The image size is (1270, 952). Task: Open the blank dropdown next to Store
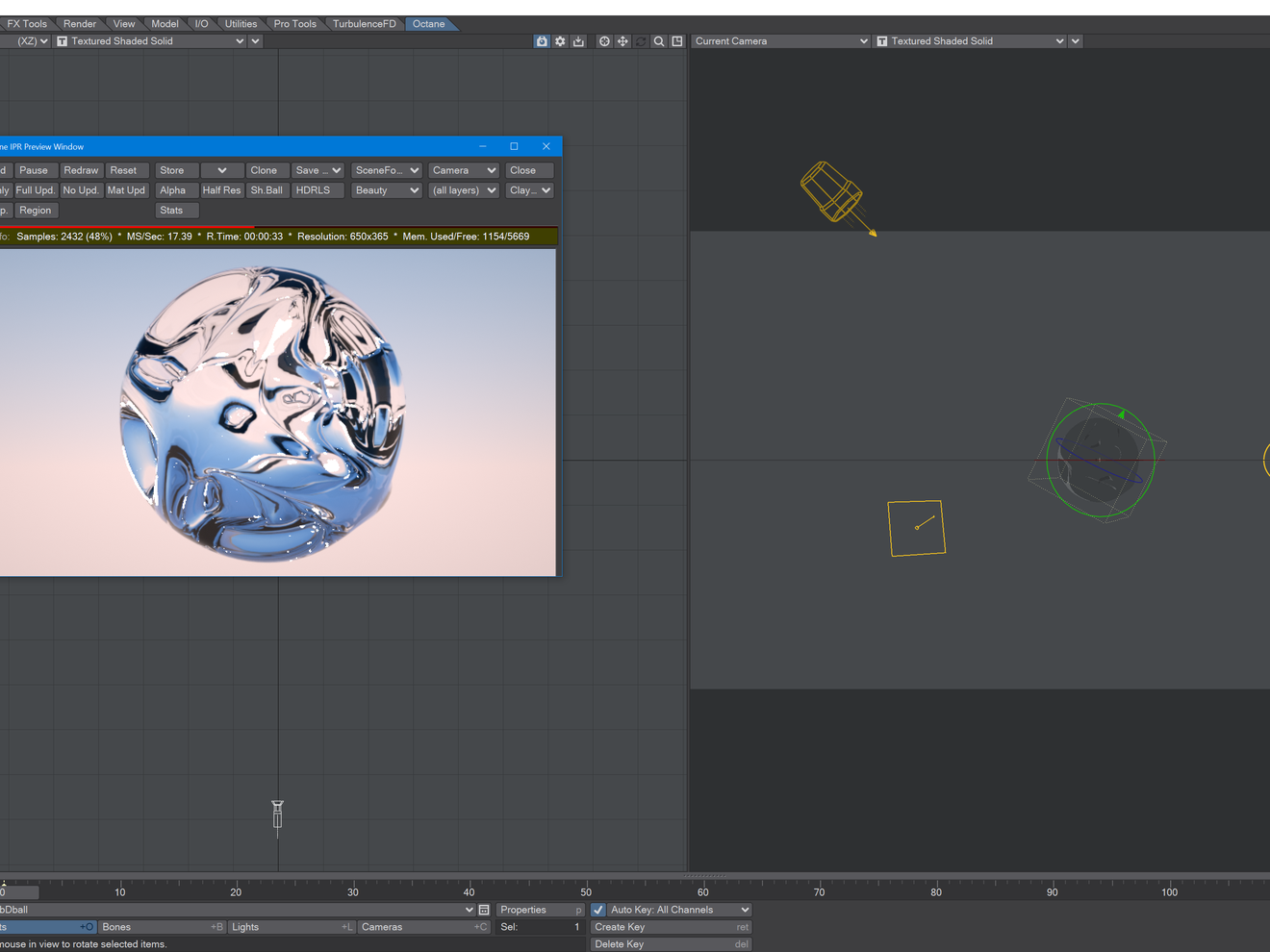point(220,170)
